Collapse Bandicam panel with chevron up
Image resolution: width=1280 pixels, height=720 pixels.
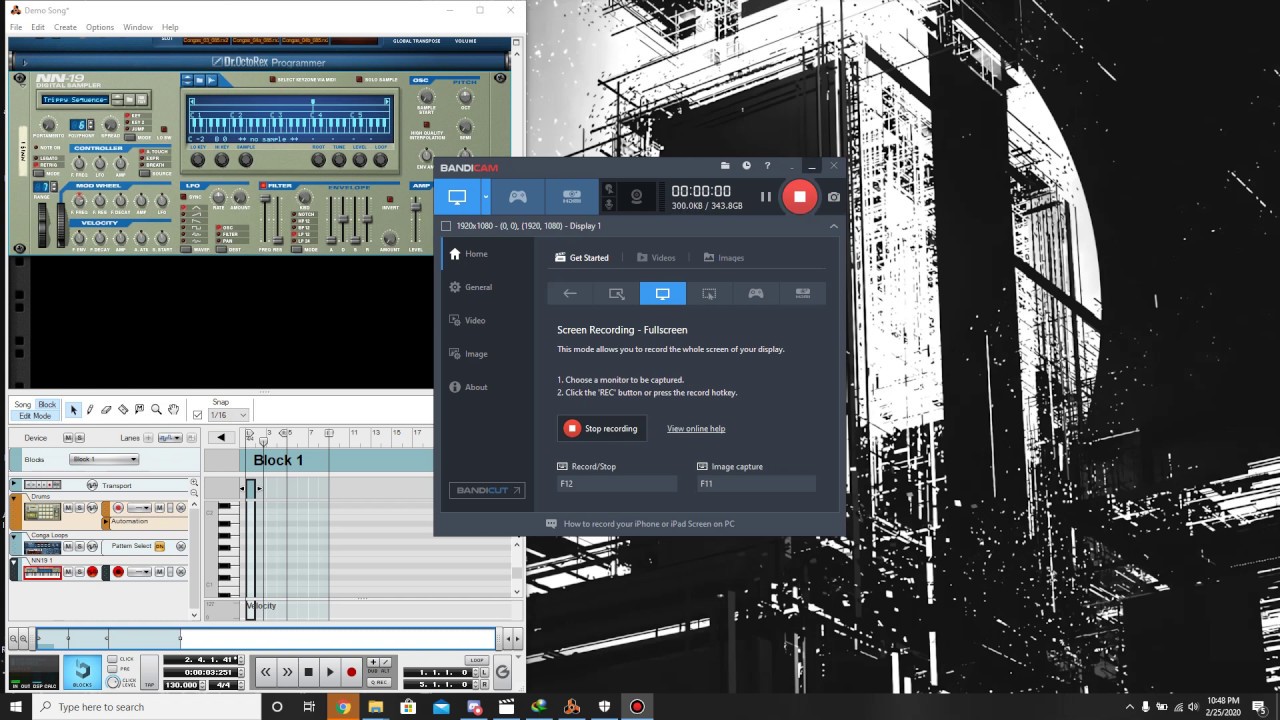click(833, 226)
